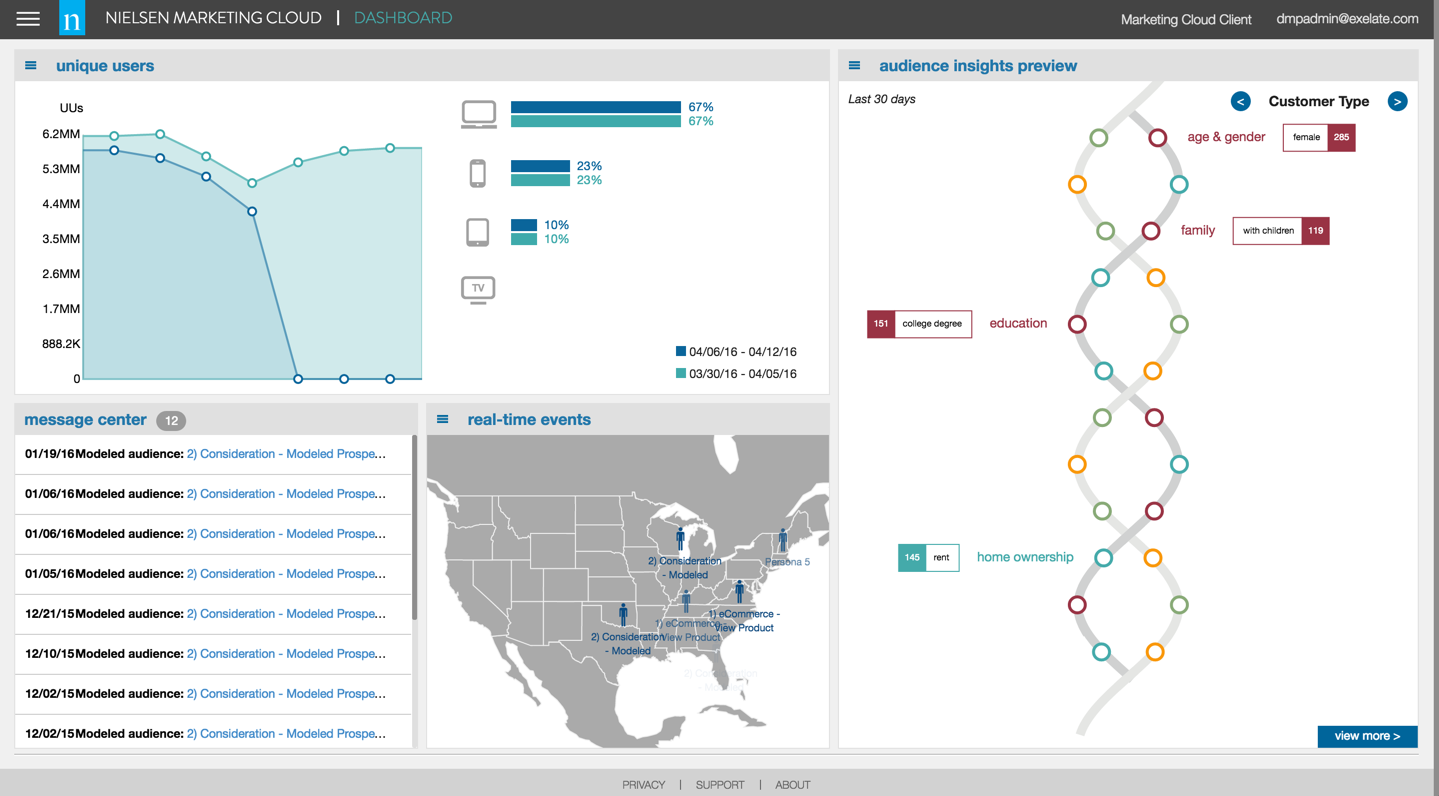Click the home ownership helix node
This screenshot has width=1439, height=796.
[x=1104, y=558]
